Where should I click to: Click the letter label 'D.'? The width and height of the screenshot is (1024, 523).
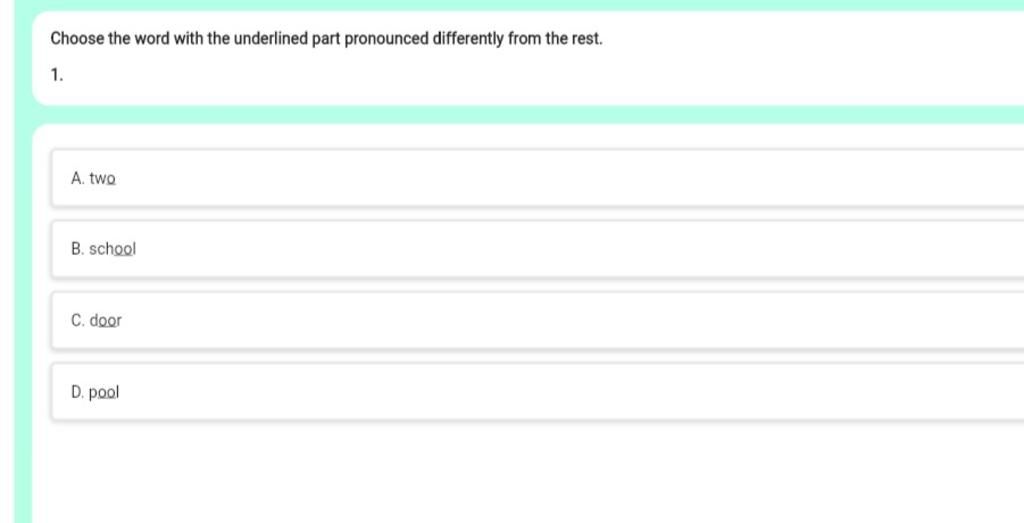[78, 392]
